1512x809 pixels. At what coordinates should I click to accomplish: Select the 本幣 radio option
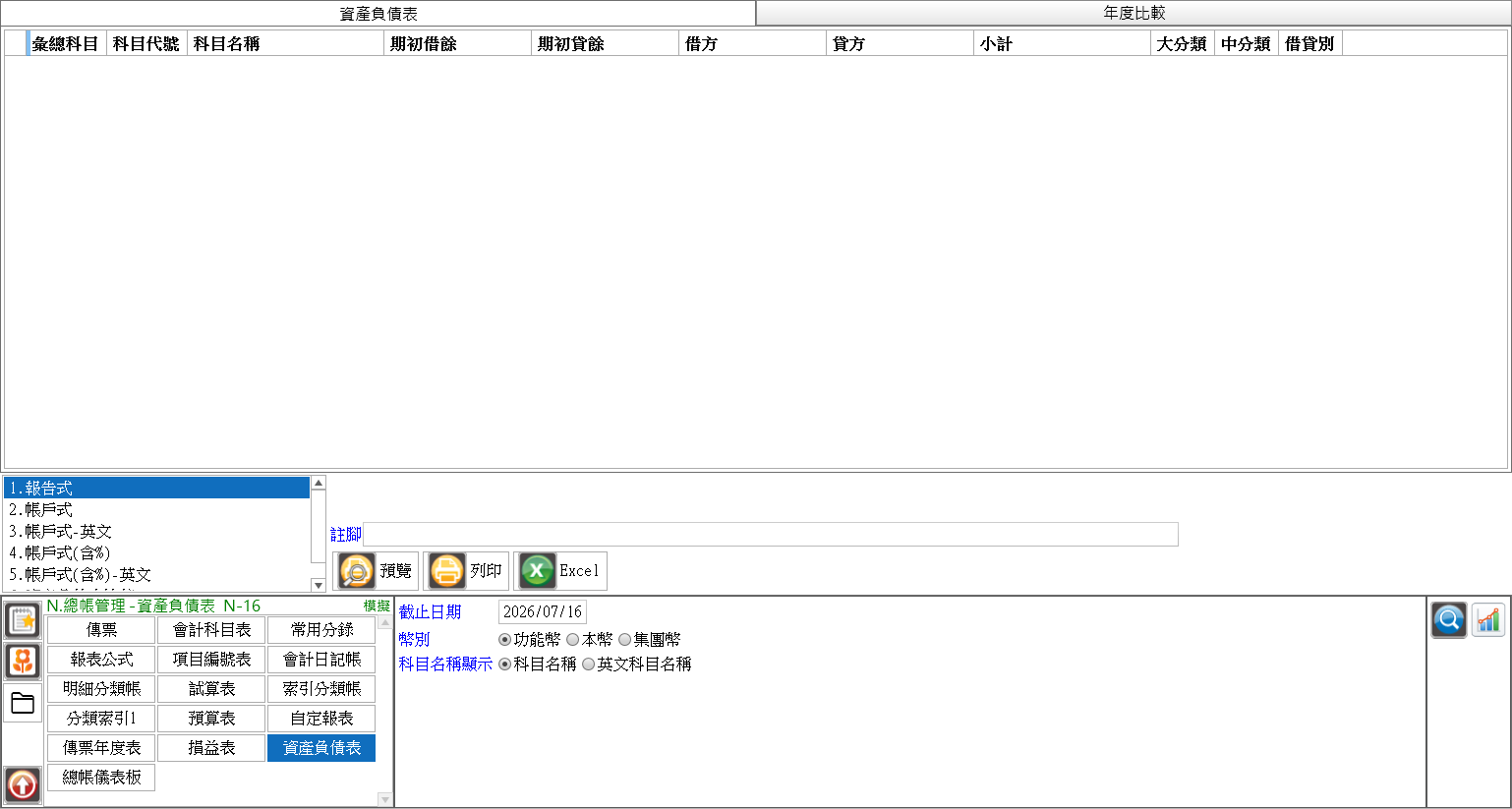click(573, 640)
